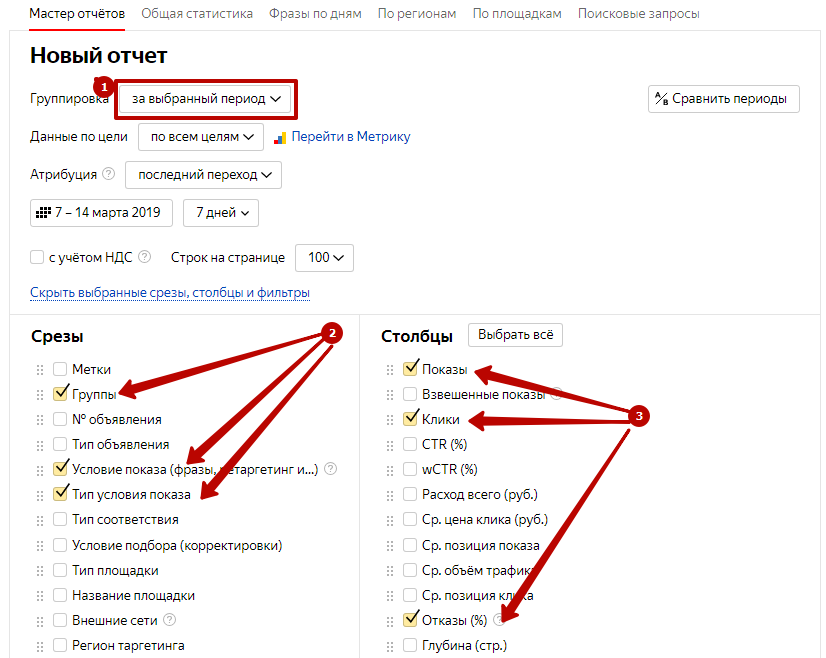The image size is (826, 658).
Task: Grab drag handle for Тип площадки row
Action: click(x=40, y=571)
